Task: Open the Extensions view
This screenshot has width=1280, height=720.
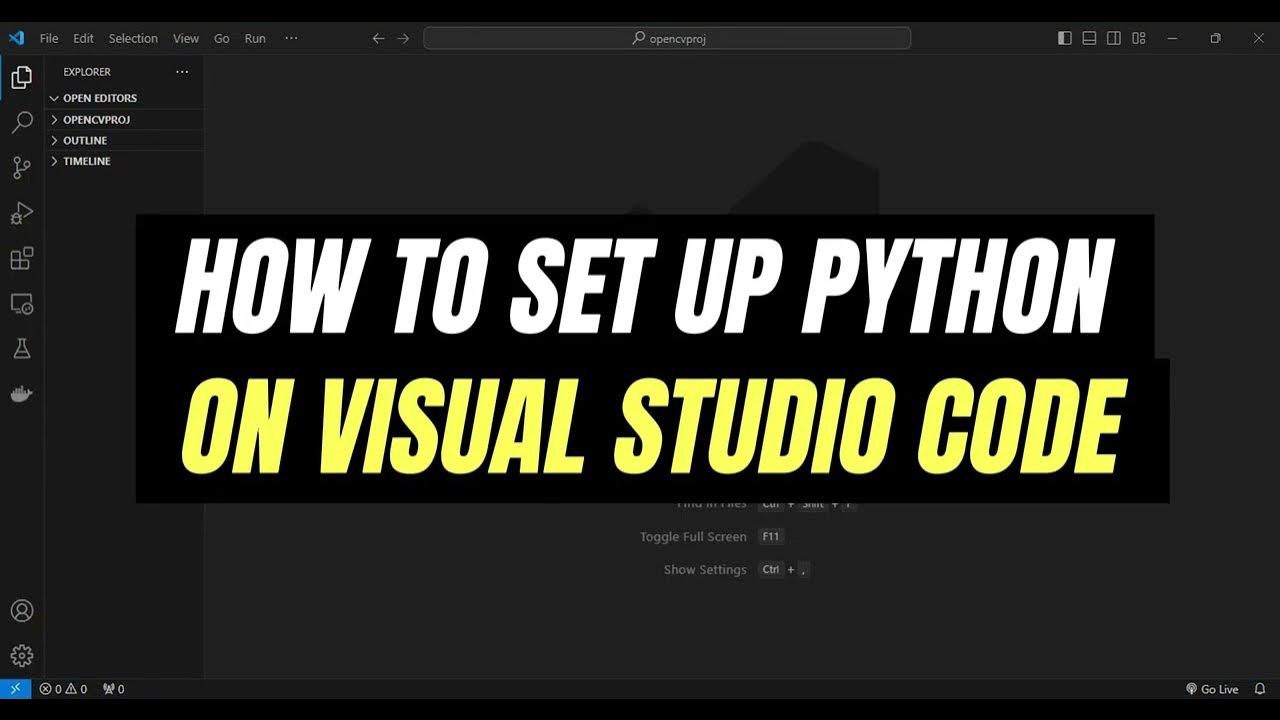Action: [21, 259]
